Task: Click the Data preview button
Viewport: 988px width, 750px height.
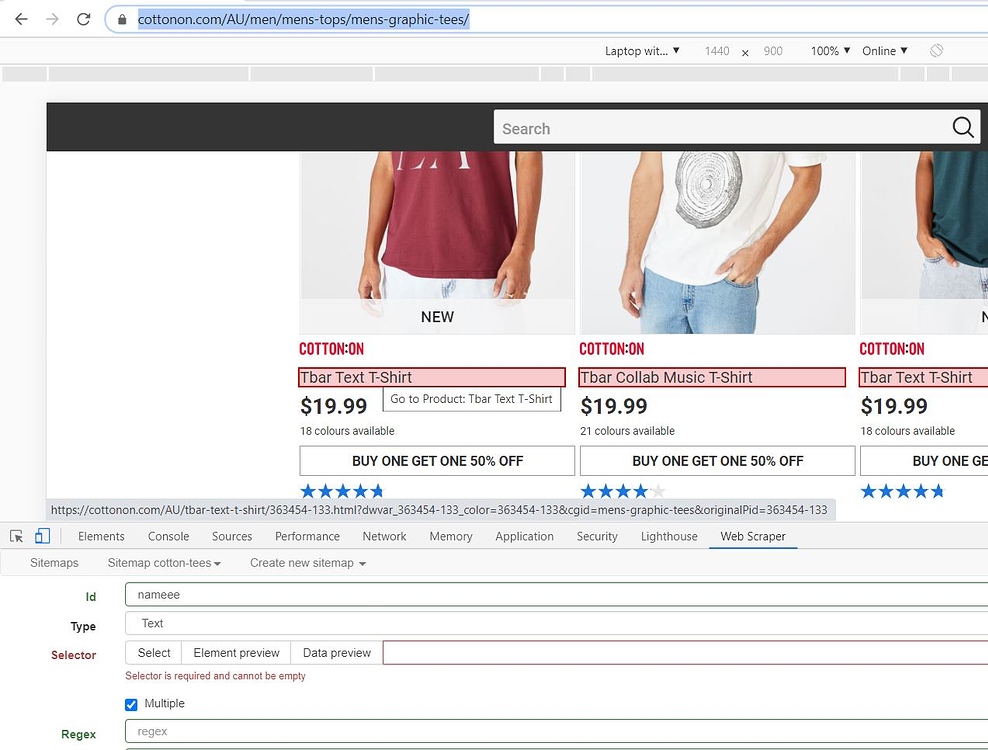Action: pos(336,653)
